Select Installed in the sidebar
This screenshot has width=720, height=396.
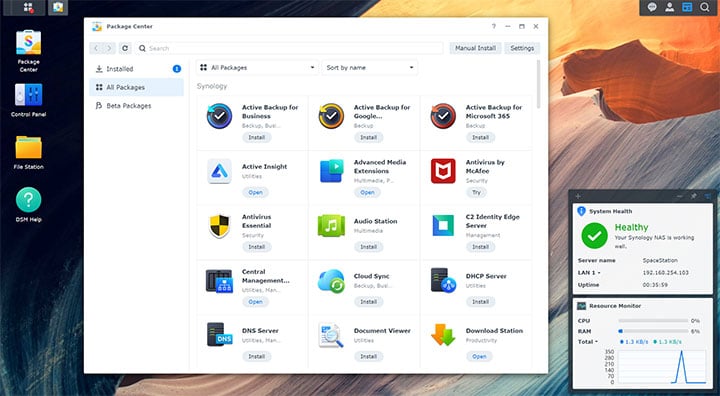click(x=136, y=69)
